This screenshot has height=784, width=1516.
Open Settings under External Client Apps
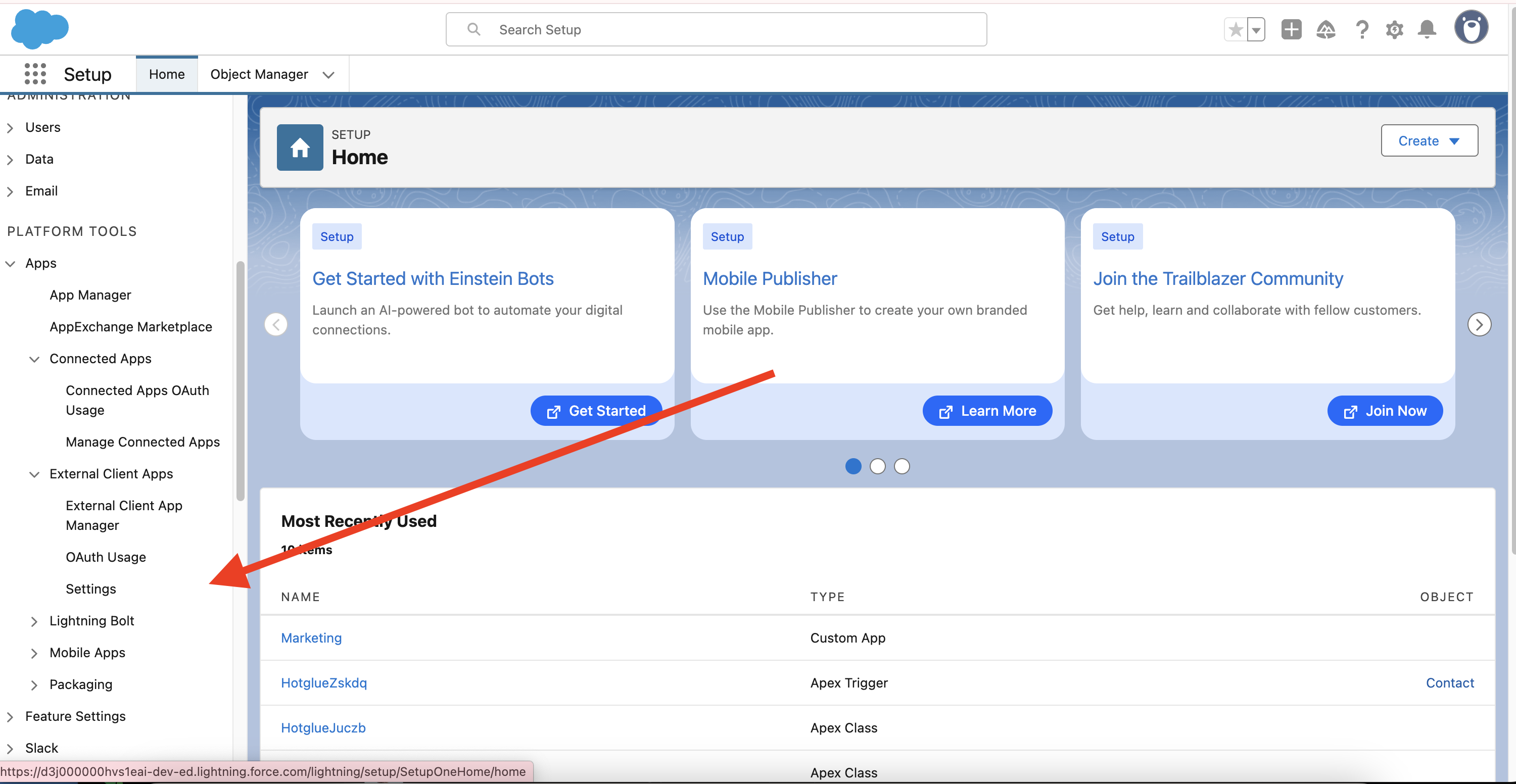[x=90, y=589]
